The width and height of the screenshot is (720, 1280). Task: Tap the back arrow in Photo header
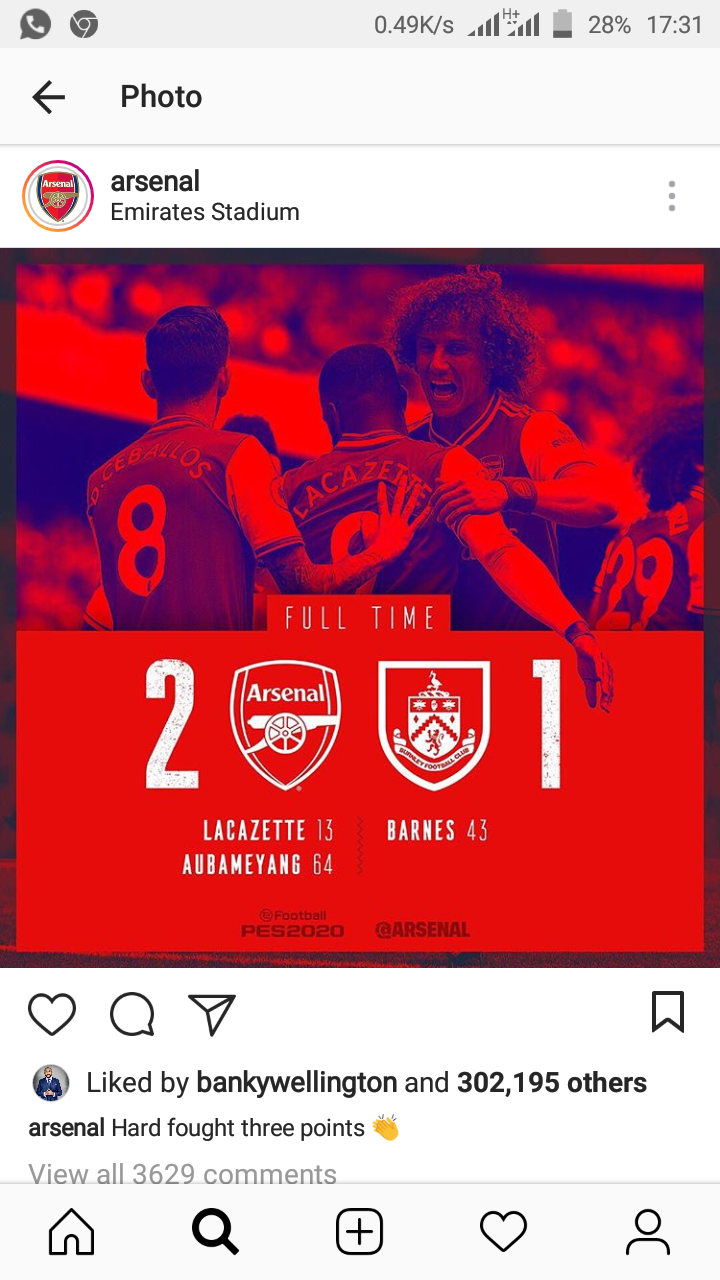[48, 97]
